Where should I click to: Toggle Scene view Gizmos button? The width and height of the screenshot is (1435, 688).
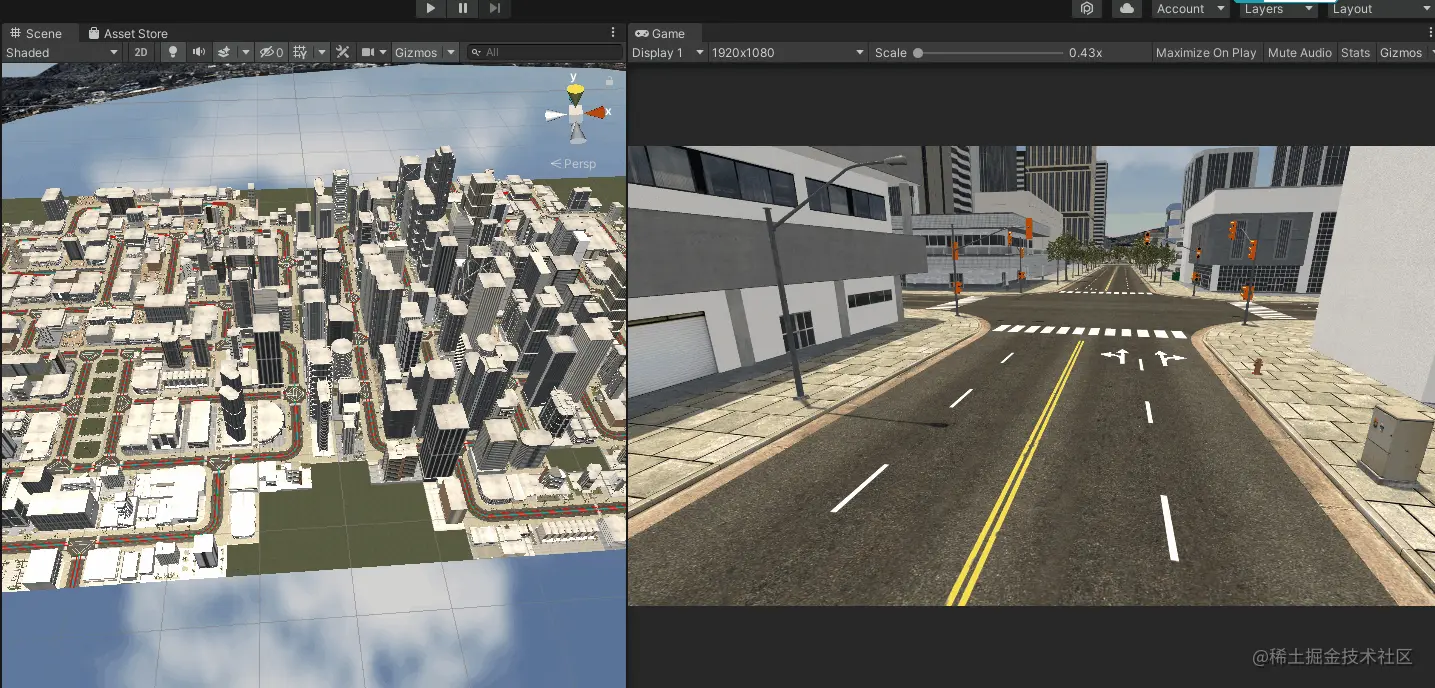(416, 52)
